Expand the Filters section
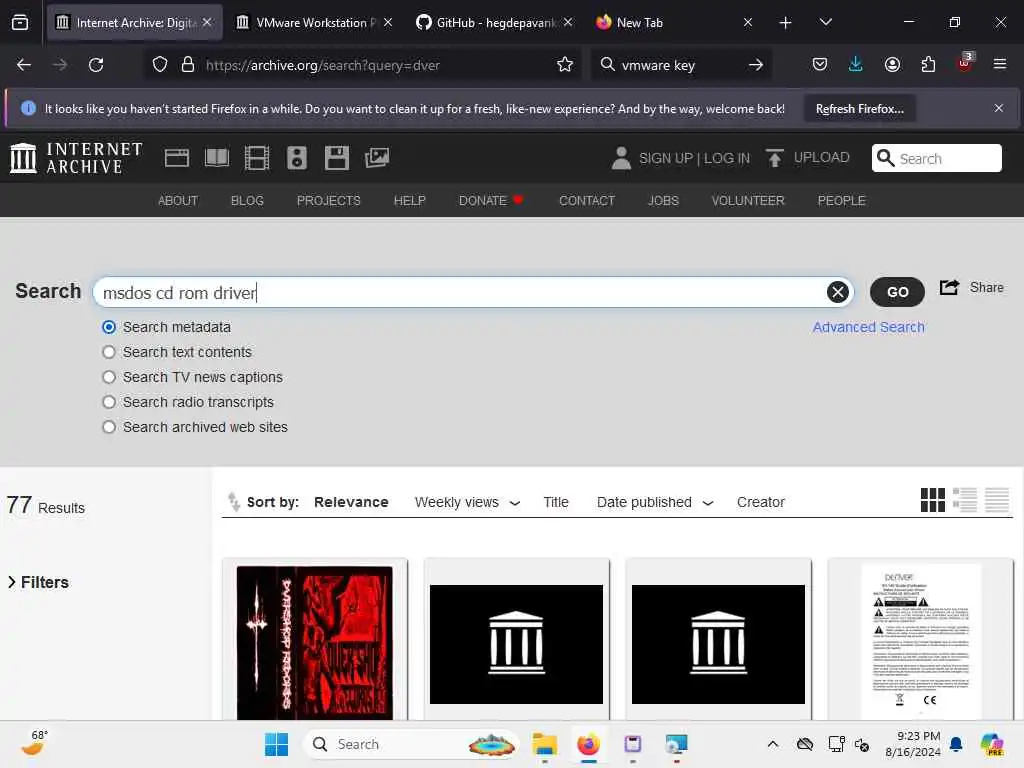Image resolution: width=1024 pixels, height=768 pixels. tap(38, 582)
